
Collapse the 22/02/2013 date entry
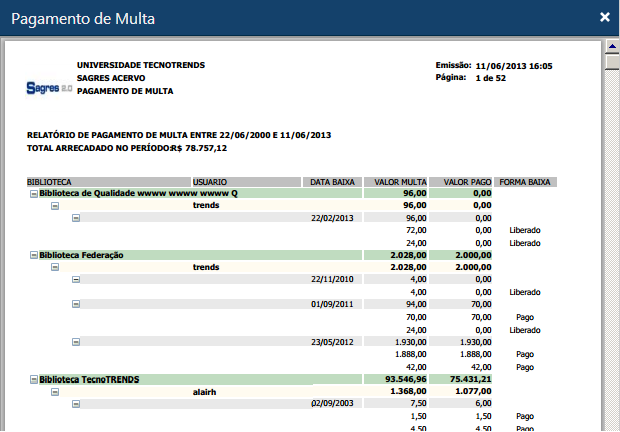point(76,217)
